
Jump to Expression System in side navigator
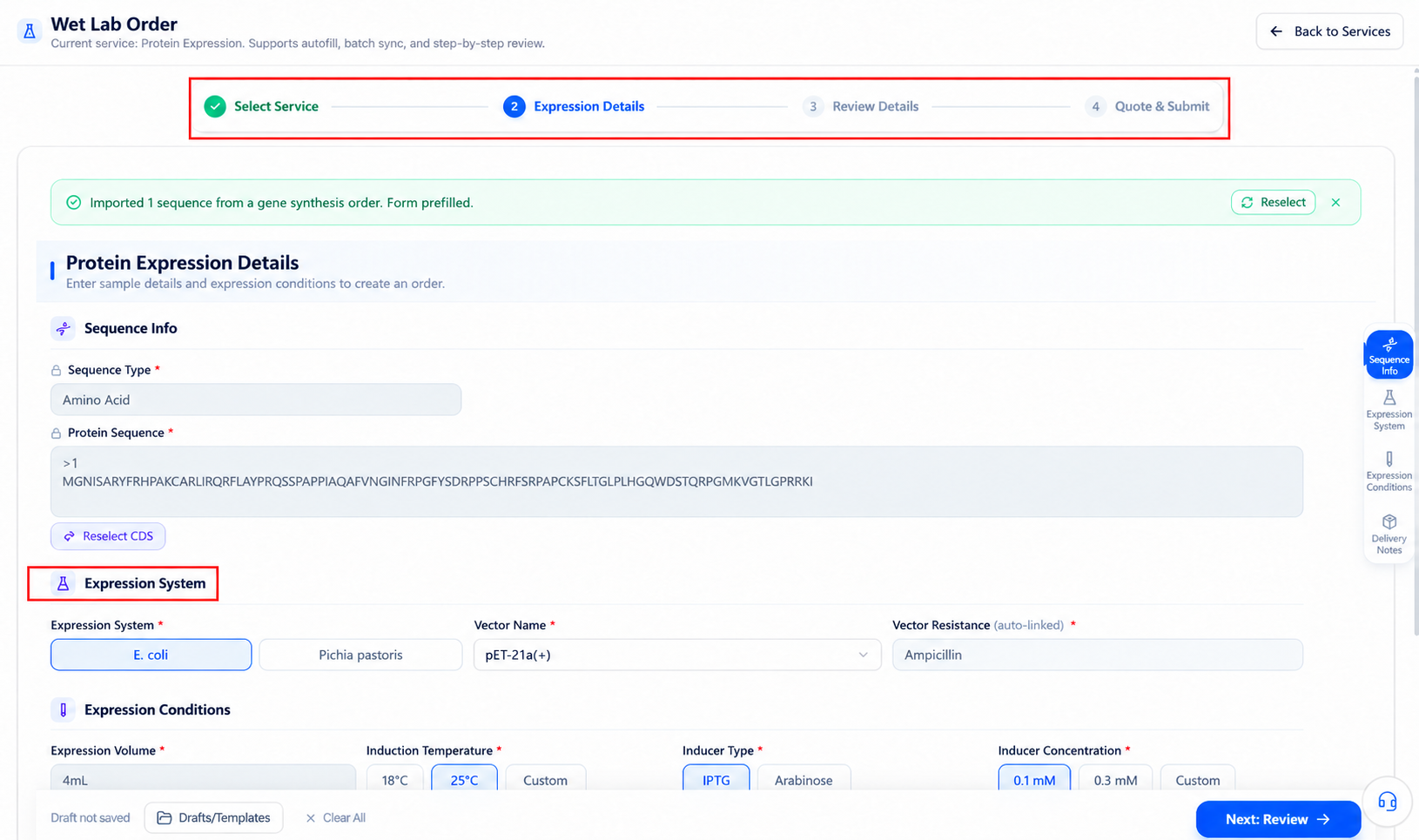click(x=1389, y=410)
